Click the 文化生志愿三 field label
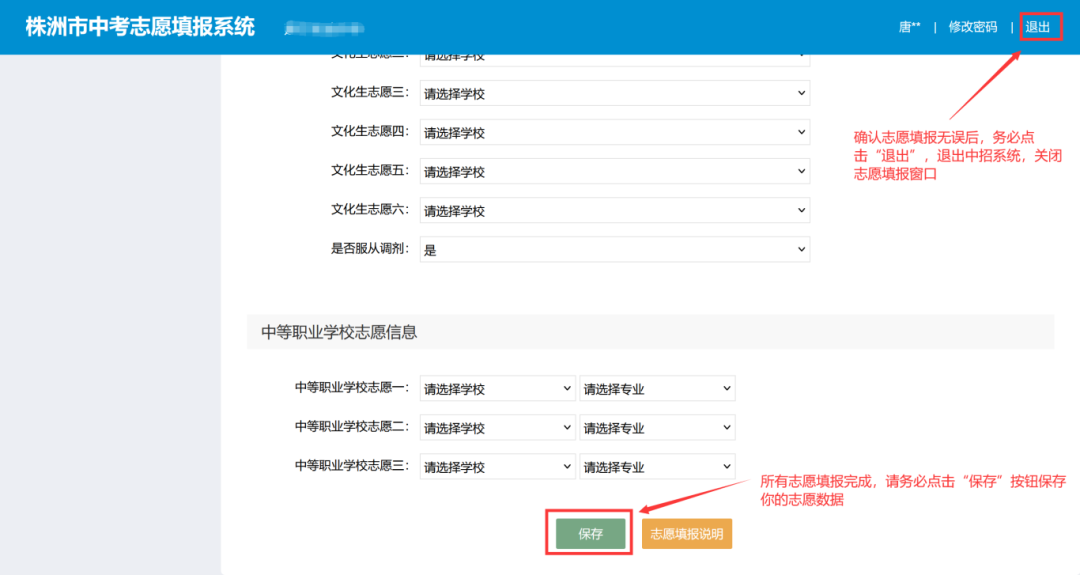The width and height of the screenshot is (1080, 575). pyautogui.click(x=370, y=92)
